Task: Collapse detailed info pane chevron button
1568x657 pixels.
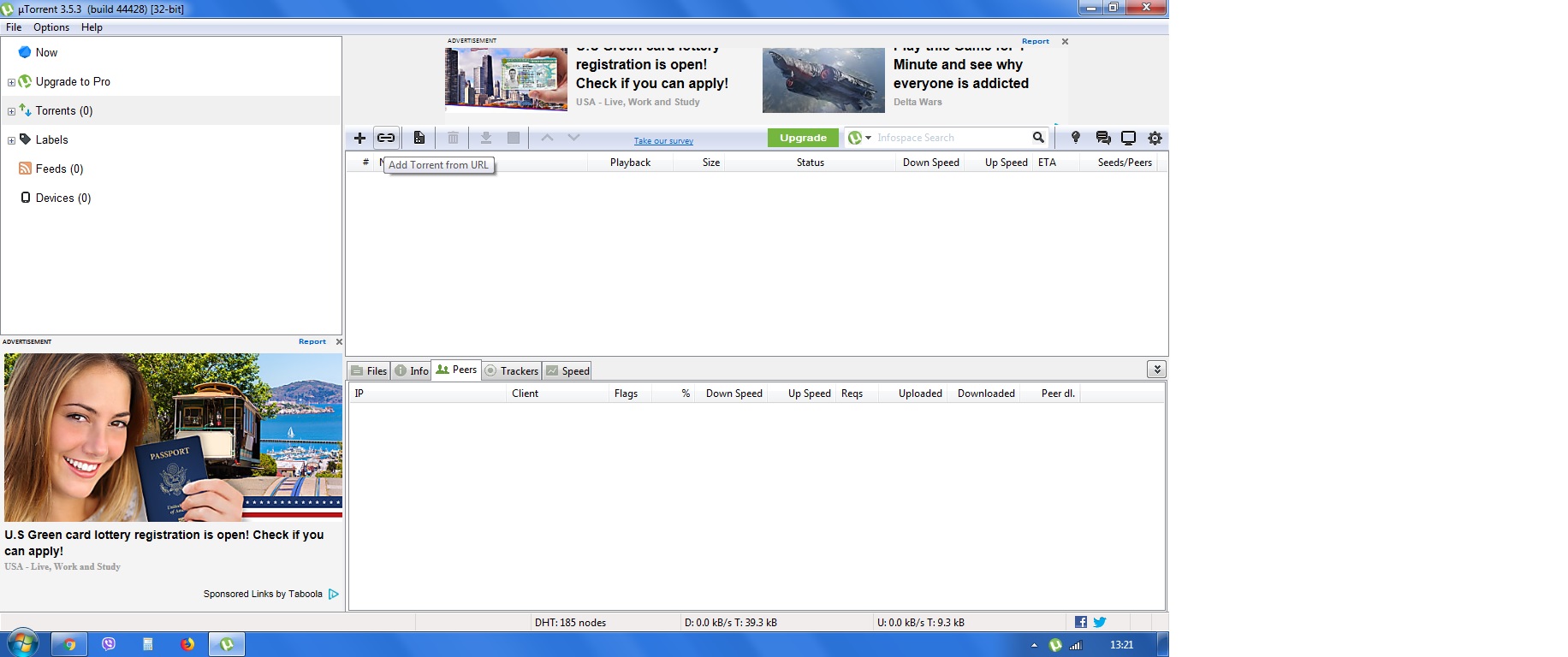Action: (x=1157, y=370)
